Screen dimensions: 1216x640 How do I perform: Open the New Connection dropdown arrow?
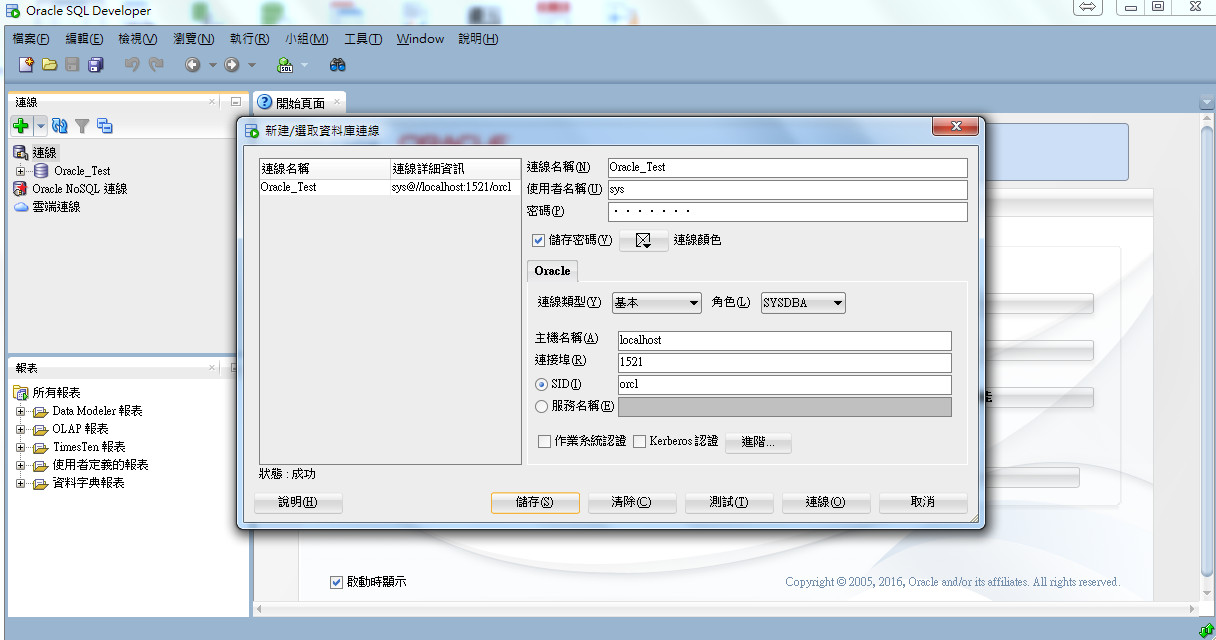[40, 126]
